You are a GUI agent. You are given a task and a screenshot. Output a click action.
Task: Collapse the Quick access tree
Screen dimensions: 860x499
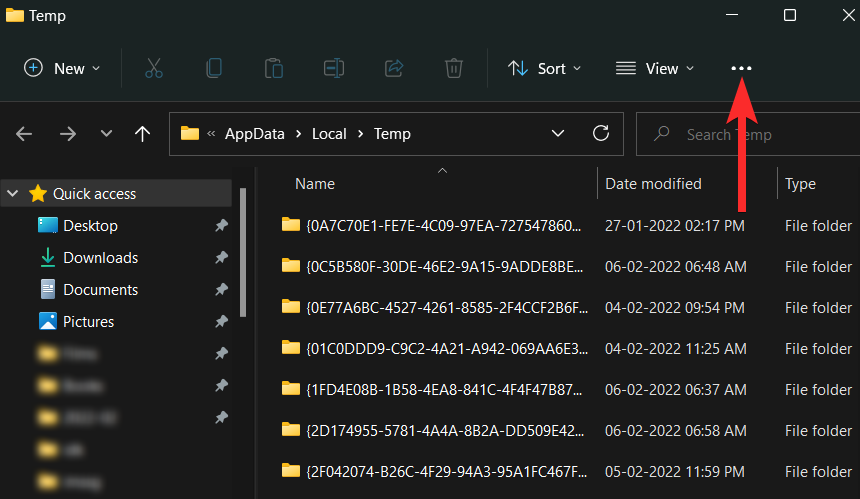tap(13, 194)
